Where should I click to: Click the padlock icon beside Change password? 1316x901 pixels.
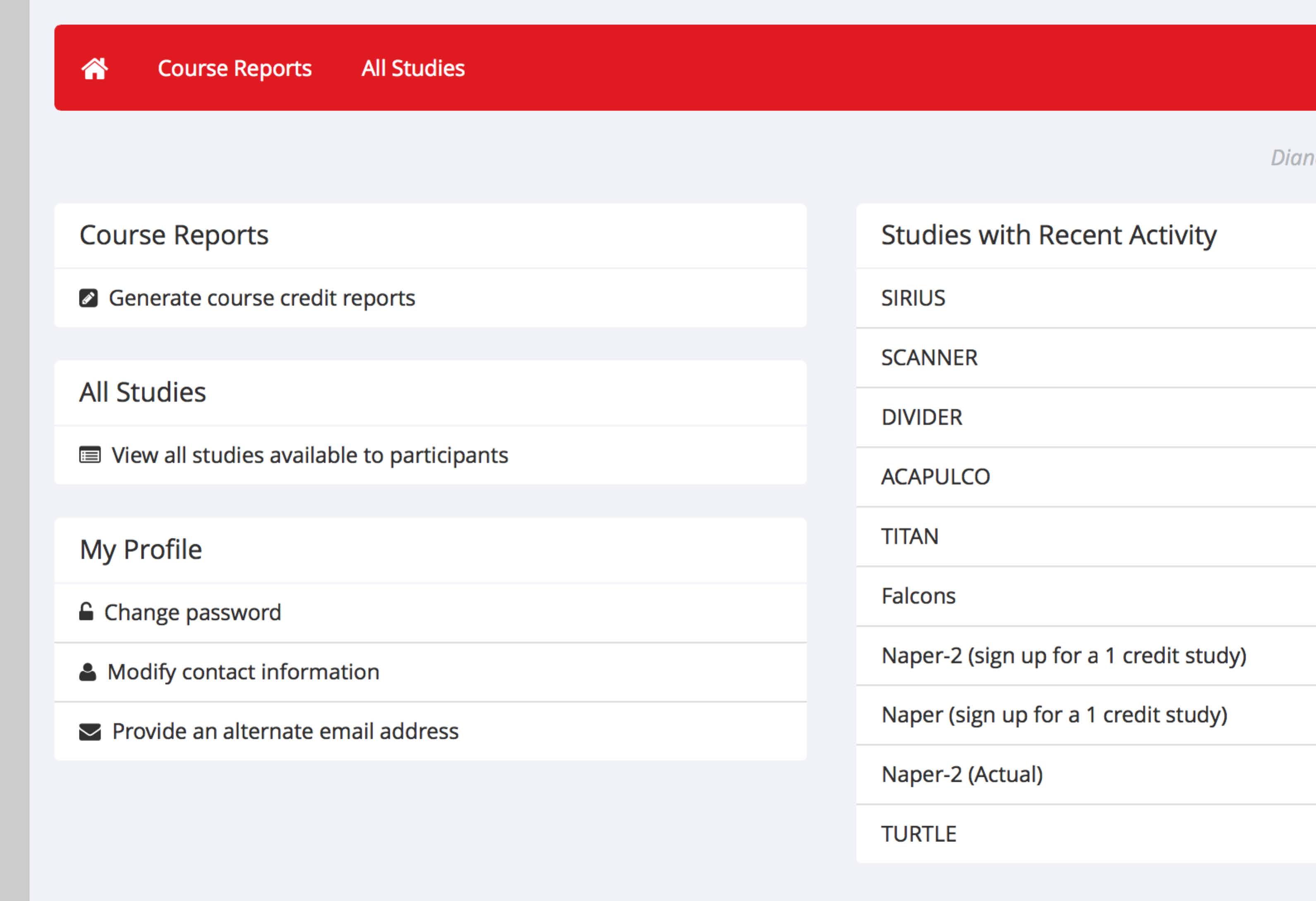86,611
